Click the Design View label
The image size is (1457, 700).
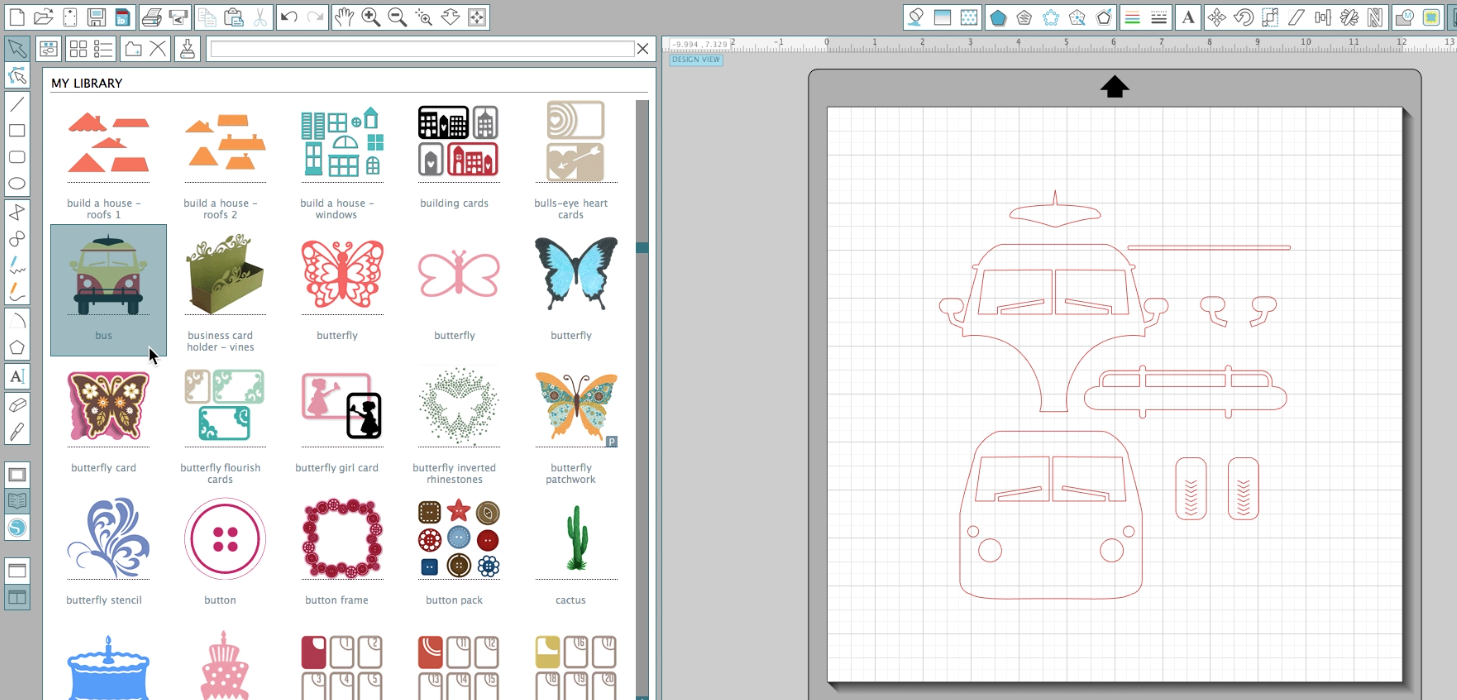(x=695, y=60)
